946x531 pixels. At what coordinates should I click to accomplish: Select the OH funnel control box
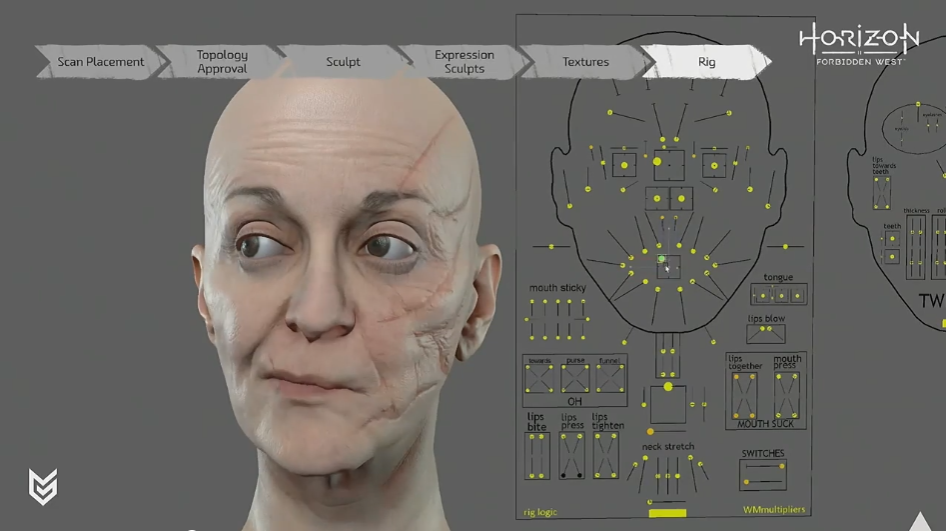click(x=610, y=379)
